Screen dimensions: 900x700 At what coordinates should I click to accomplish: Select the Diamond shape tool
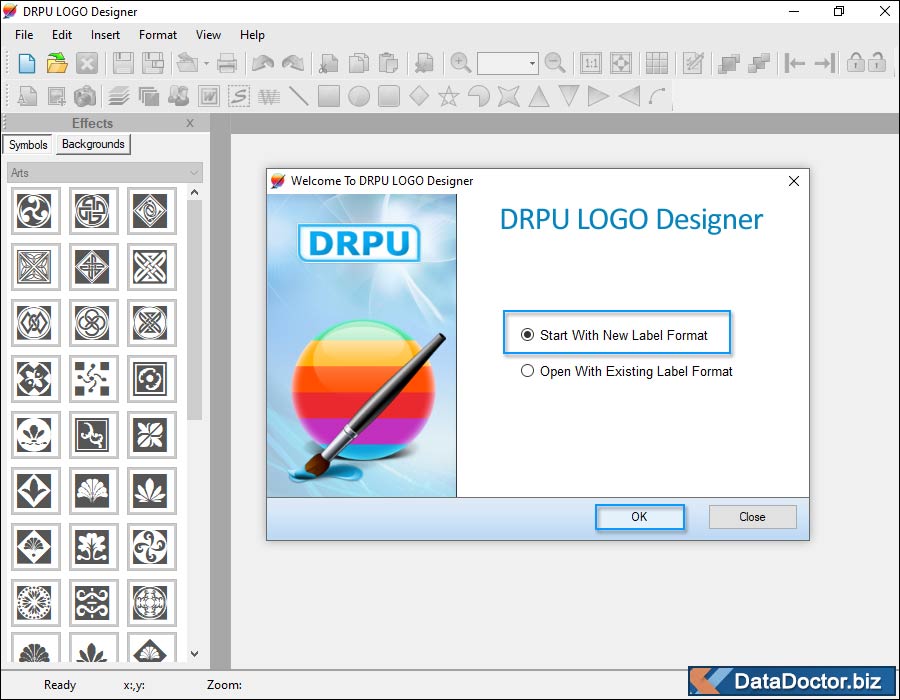(419, 96)
